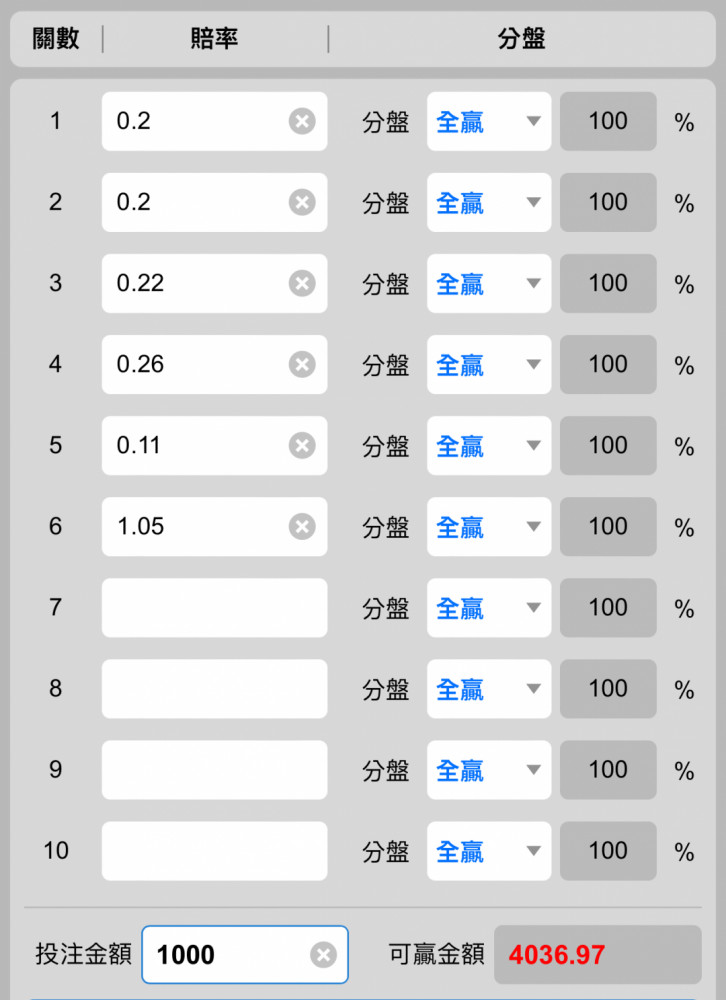
Task: Clear the 1.05 odds in row 6
Action: point(302,526)
